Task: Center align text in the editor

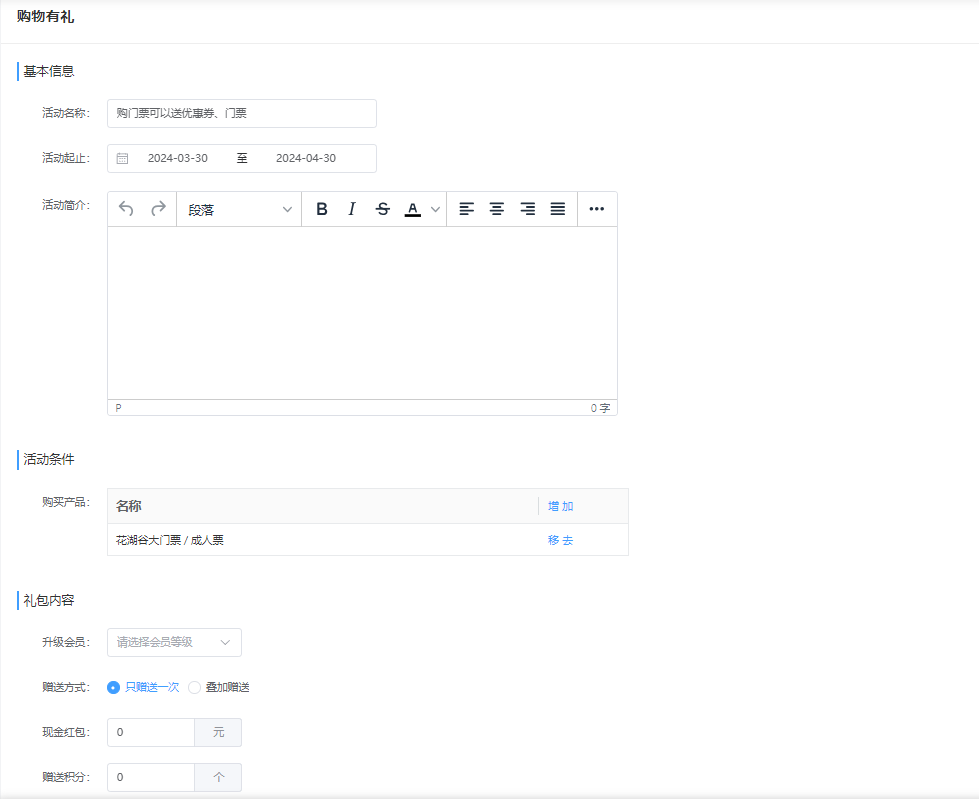Action: [496, 209]
